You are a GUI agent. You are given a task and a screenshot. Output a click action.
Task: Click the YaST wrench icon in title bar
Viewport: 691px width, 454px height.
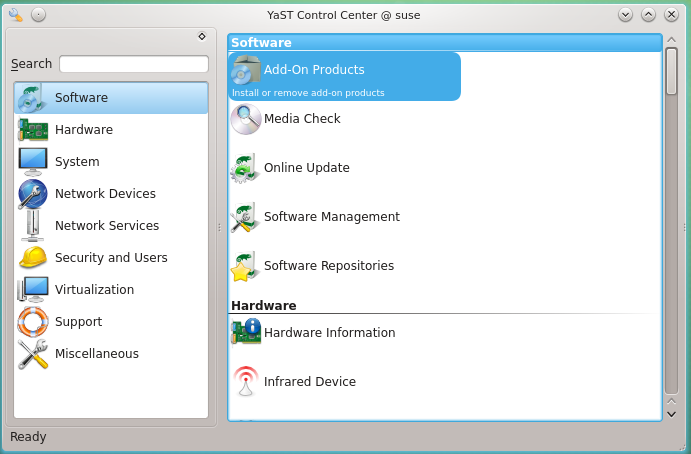click(15, 15)
